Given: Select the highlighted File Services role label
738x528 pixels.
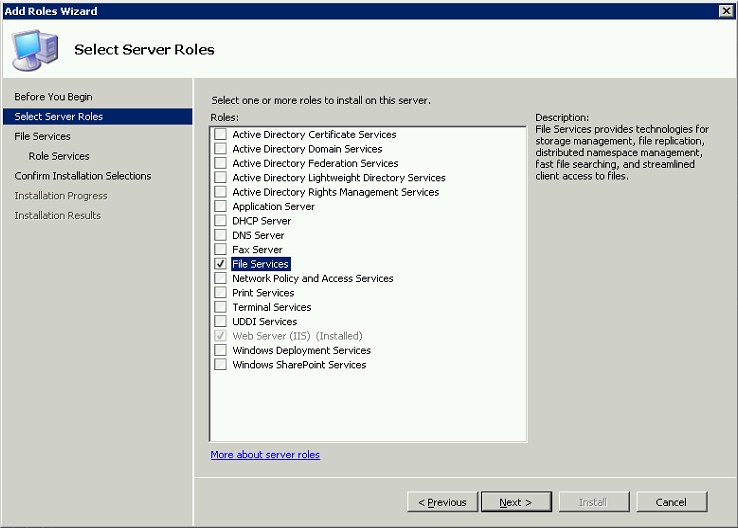Looking at the screenshot, I should pyautogui.click(x=260, y=264).
